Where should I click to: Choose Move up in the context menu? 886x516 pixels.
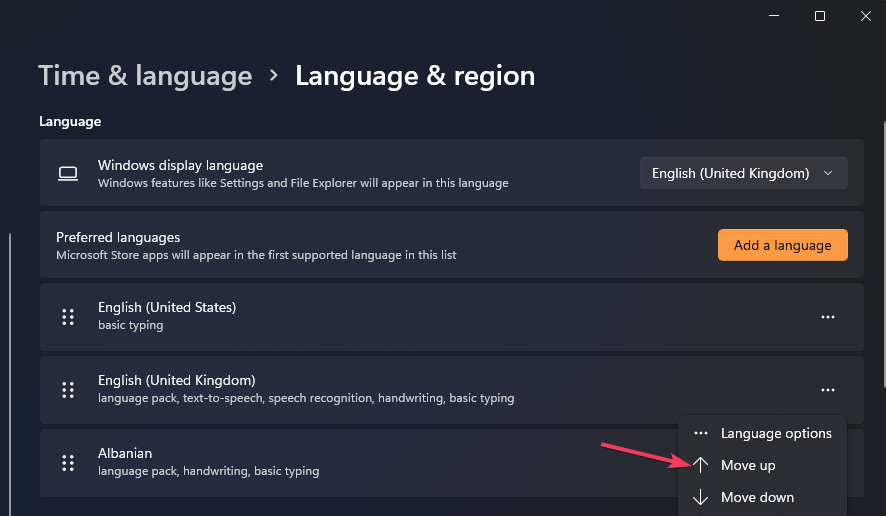[762, 465]
